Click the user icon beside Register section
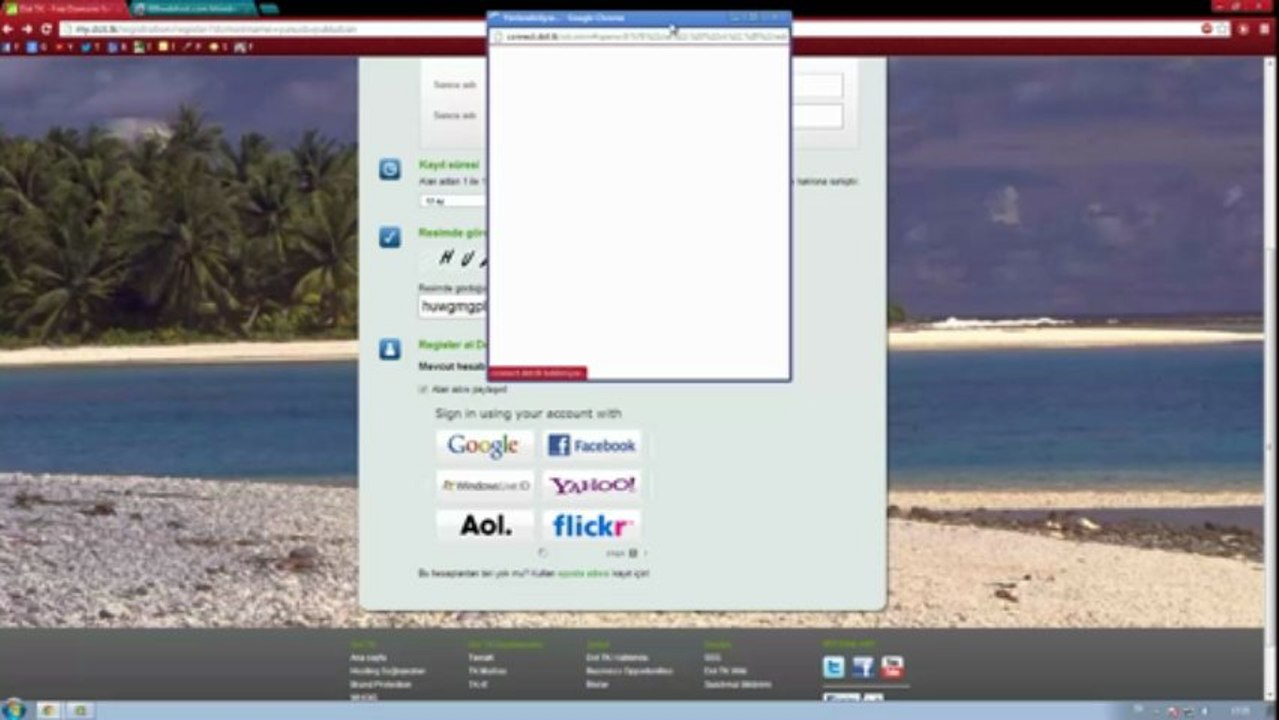The height and width of the screenshot is (720, 1279). pyautogui.click(x=390, y=349)
